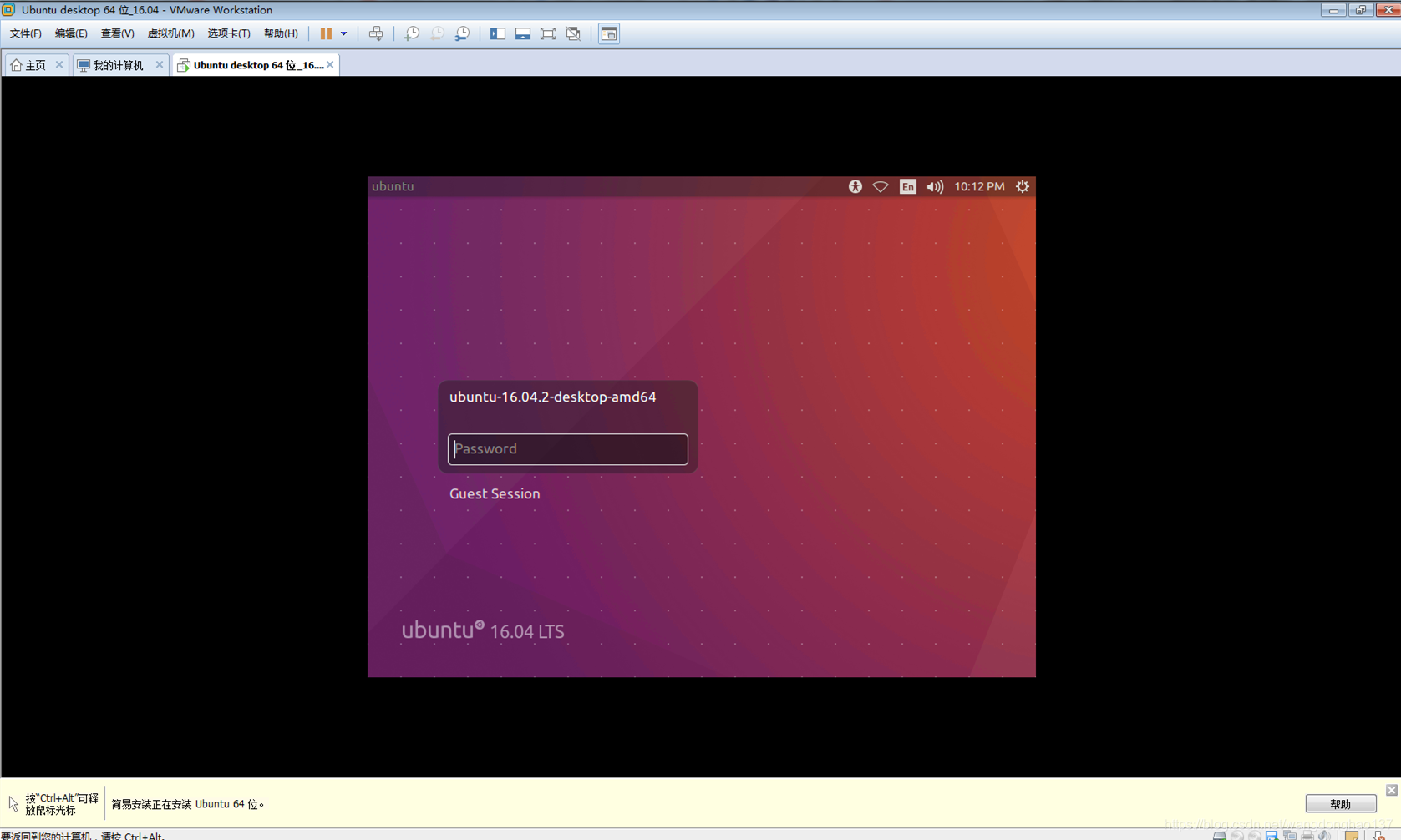
Task: Open the 选项卡(T) menu
Action: click(229, 33)
